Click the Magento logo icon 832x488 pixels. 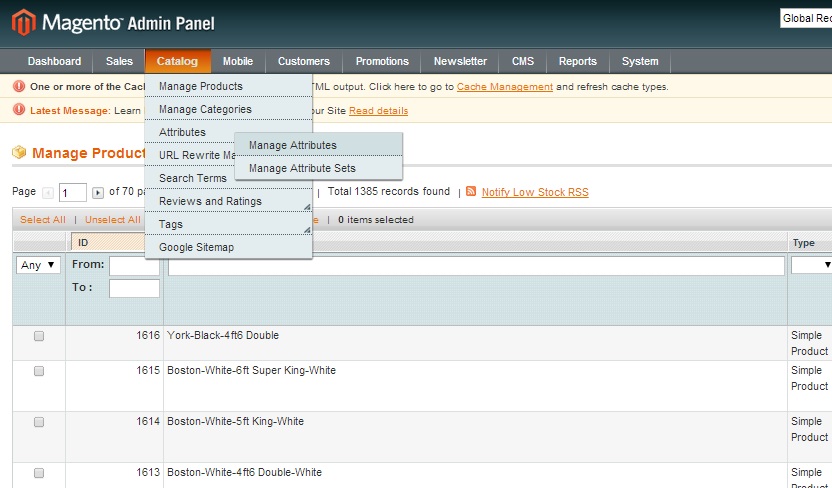(x=23, y=22)
